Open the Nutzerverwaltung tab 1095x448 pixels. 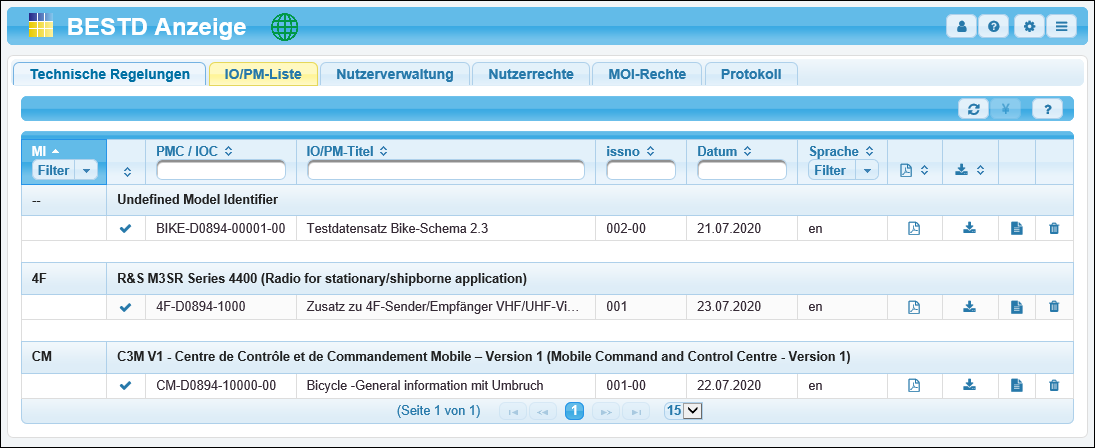[x=395, y=74]
